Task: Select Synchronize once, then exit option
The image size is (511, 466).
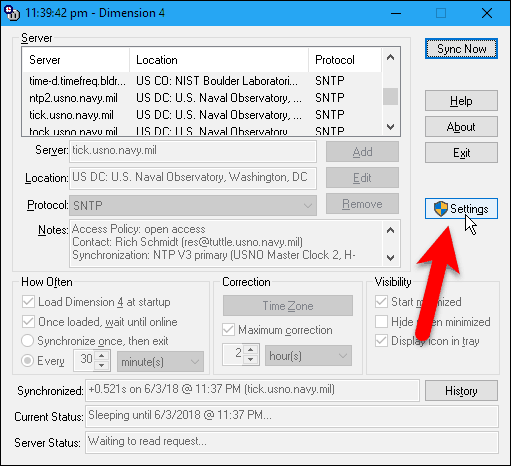Action: point(27,341)
